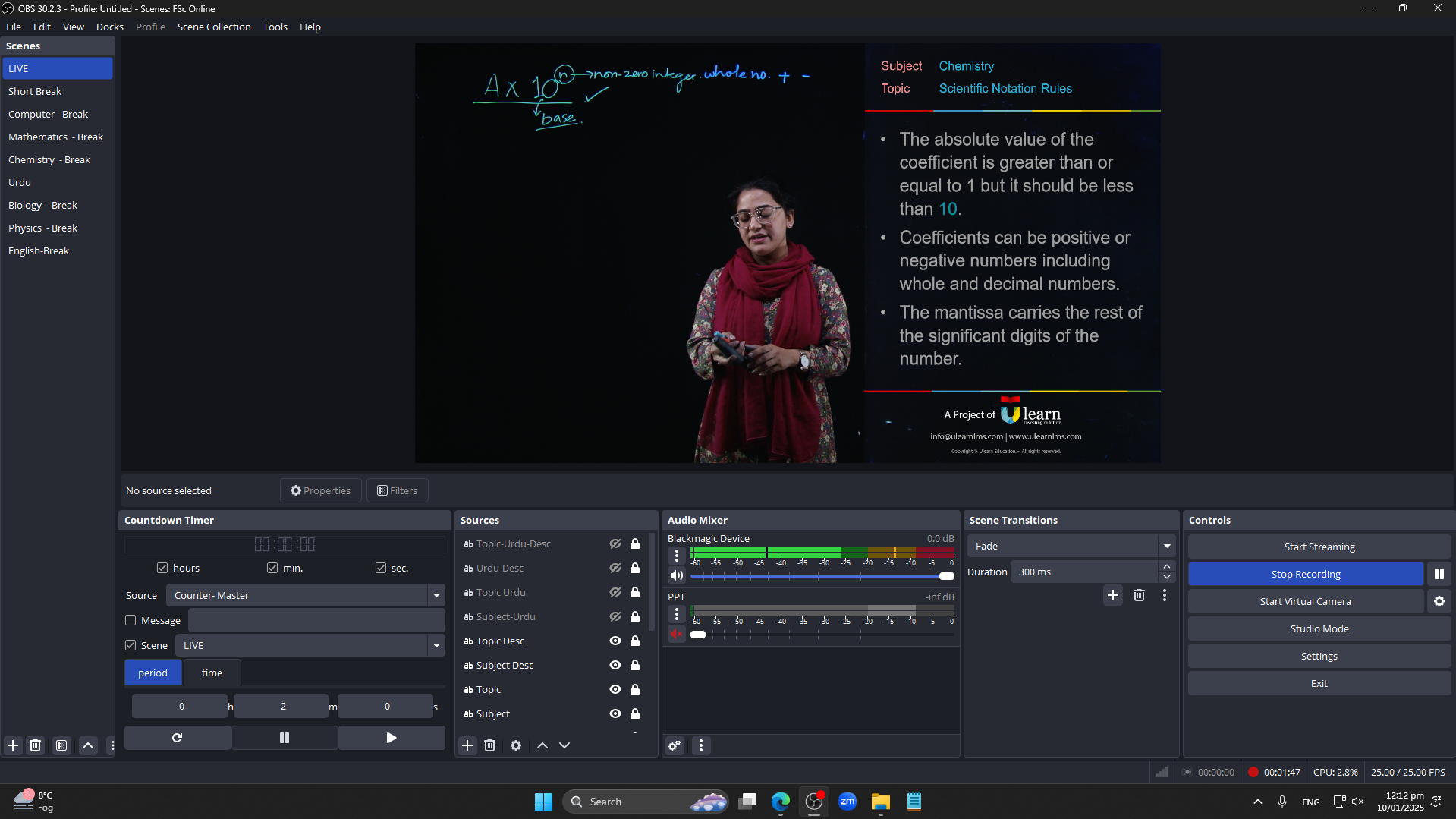Reset the countdown timer
The height and width of the screenshot is (819, 1456).
coord(178,738)
